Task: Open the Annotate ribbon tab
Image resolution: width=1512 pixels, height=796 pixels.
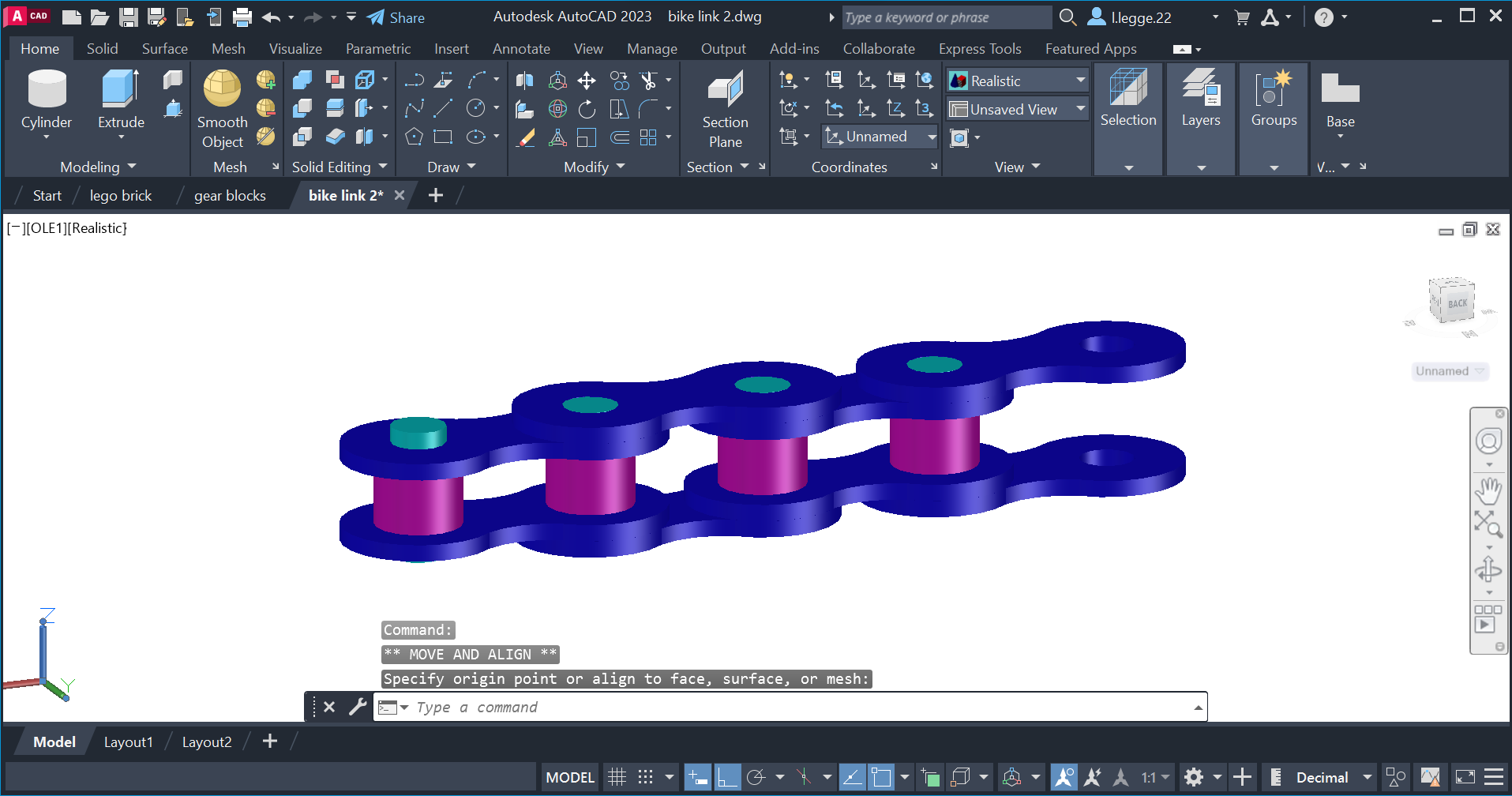Action: 521,48
